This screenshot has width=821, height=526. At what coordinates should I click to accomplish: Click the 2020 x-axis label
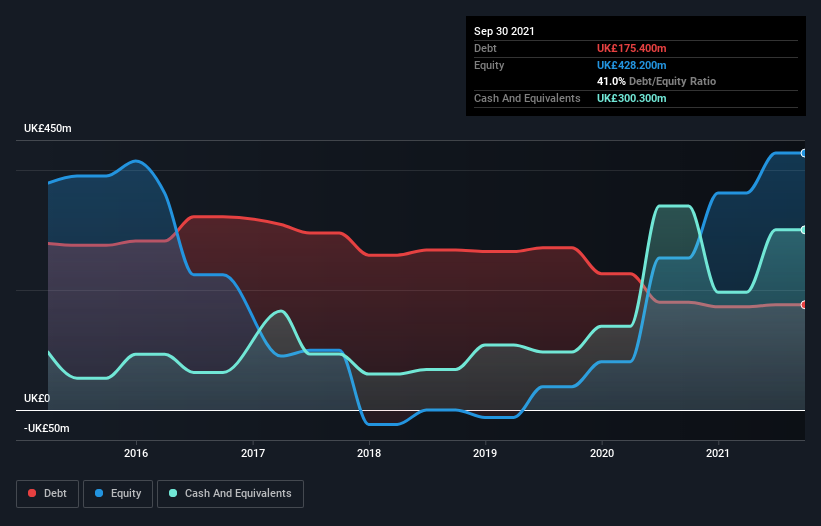[x=602, y=453]
